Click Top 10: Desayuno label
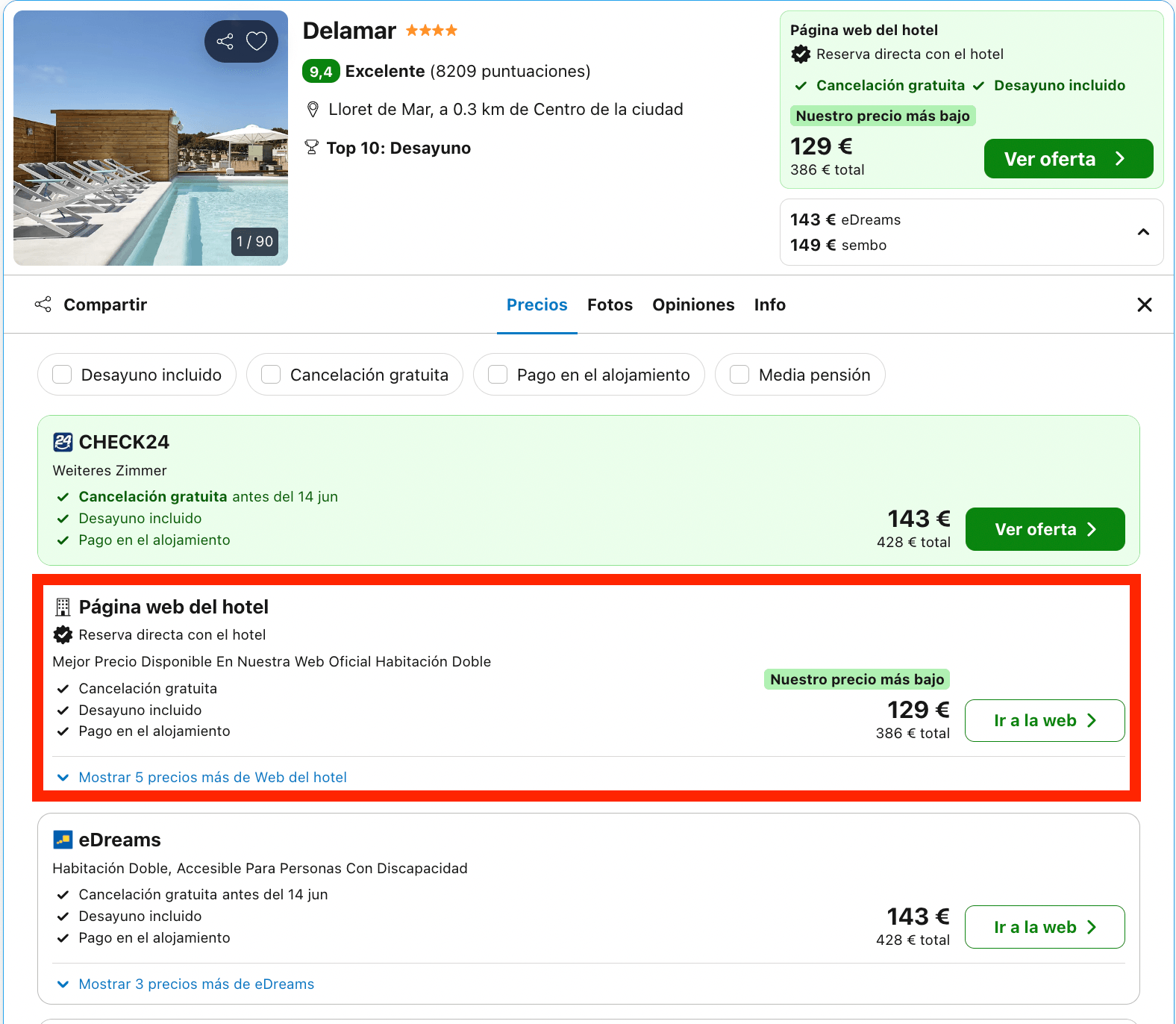The image size is (1176, 1024). (x=398, y=148)
